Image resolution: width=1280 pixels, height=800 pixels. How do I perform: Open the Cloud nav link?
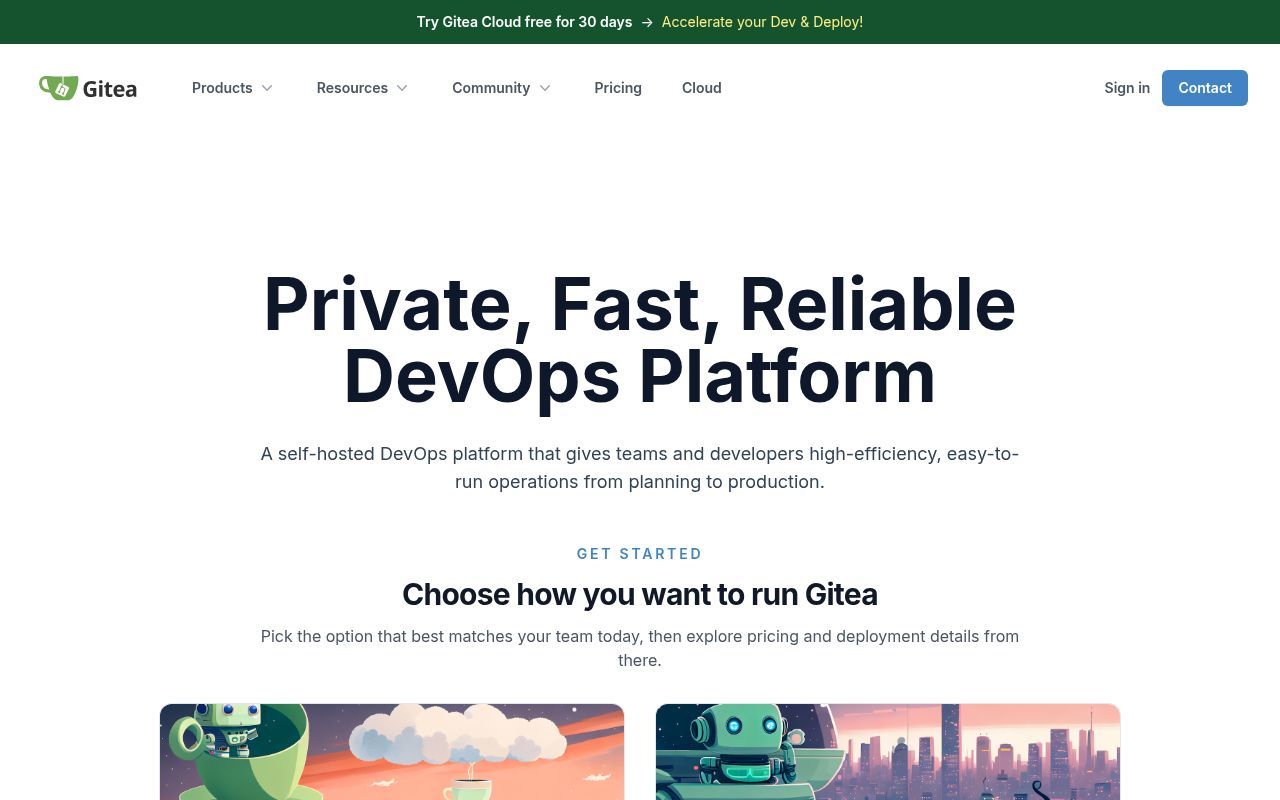click(x=702, y=88)
